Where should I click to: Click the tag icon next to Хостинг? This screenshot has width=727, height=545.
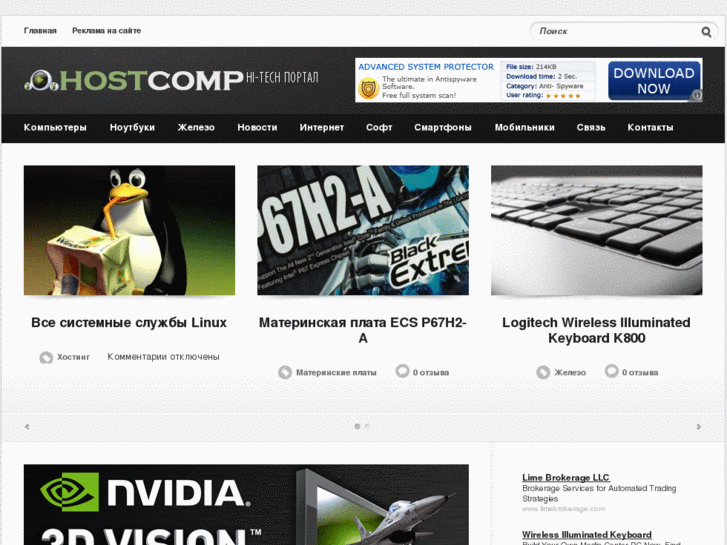pos(46,357)
